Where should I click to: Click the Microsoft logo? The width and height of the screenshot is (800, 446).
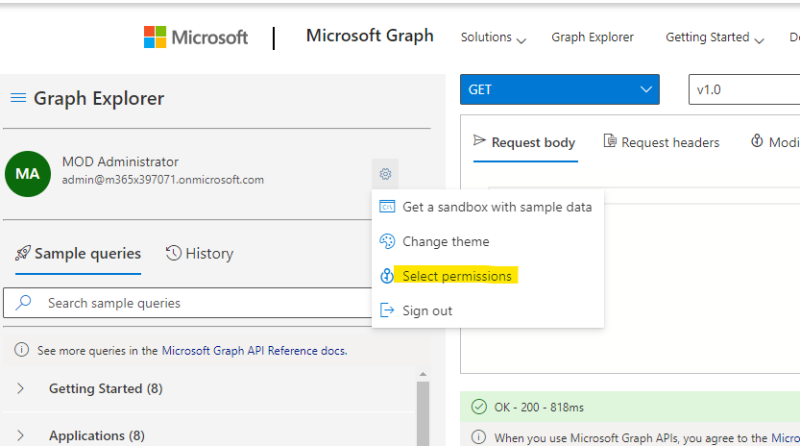(195, 37)
